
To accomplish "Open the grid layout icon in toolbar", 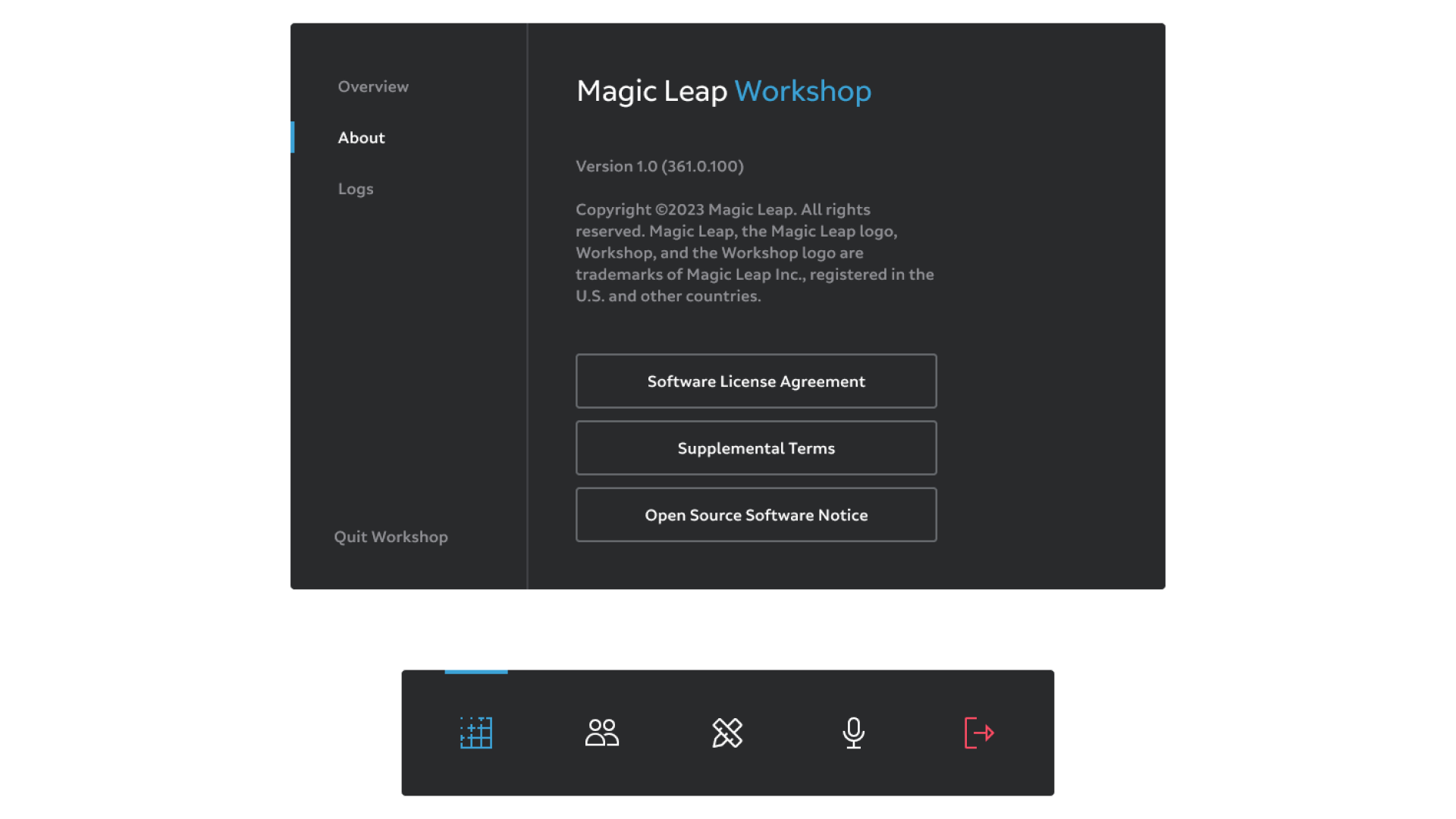I will 476,733.
